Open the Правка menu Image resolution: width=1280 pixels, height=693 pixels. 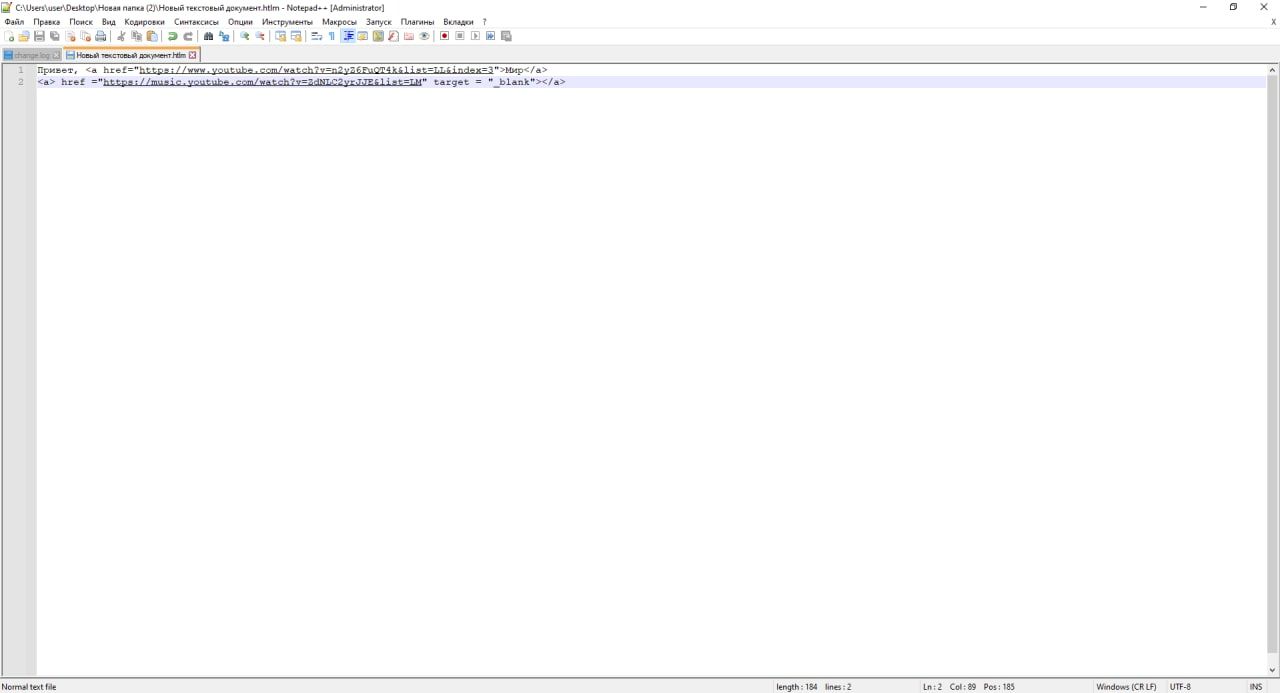coord(46,21)
